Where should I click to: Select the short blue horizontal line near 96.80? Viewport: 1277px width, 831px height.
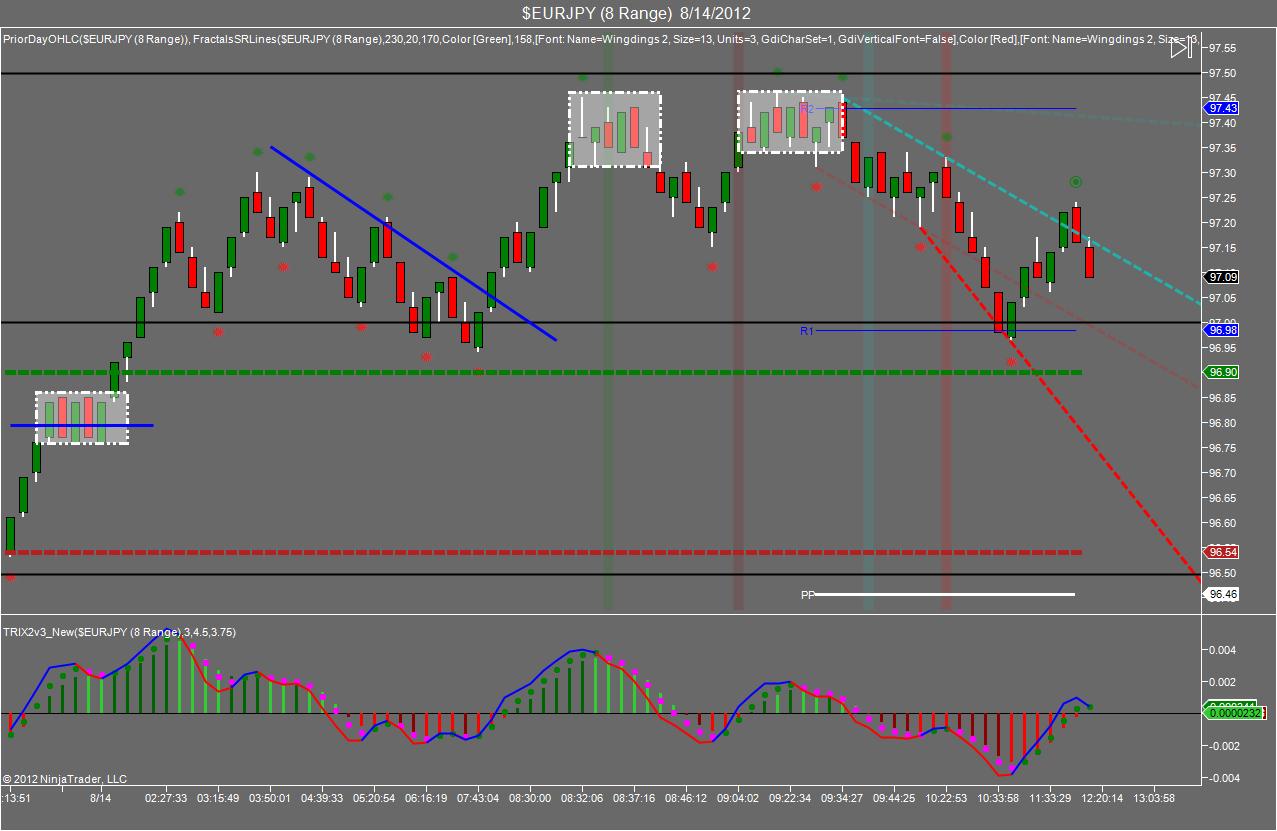[82, 425]
